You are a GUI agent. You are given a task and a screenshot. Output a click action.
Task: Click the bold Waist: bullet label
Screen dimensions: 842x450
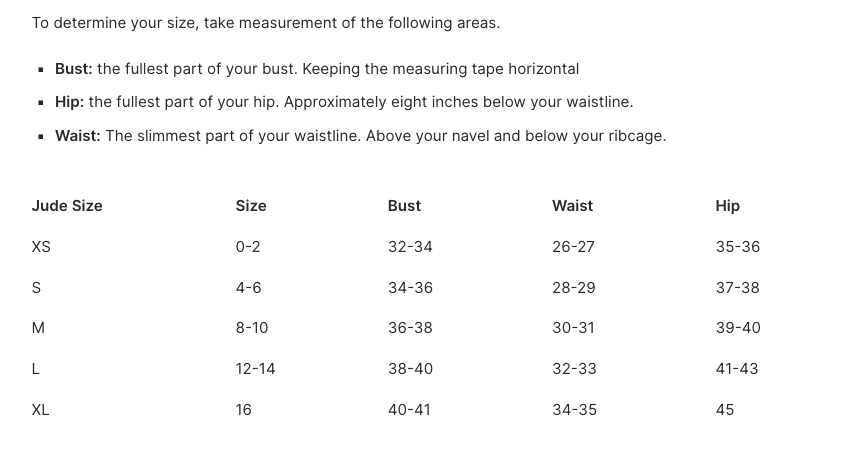pos(77,135)
